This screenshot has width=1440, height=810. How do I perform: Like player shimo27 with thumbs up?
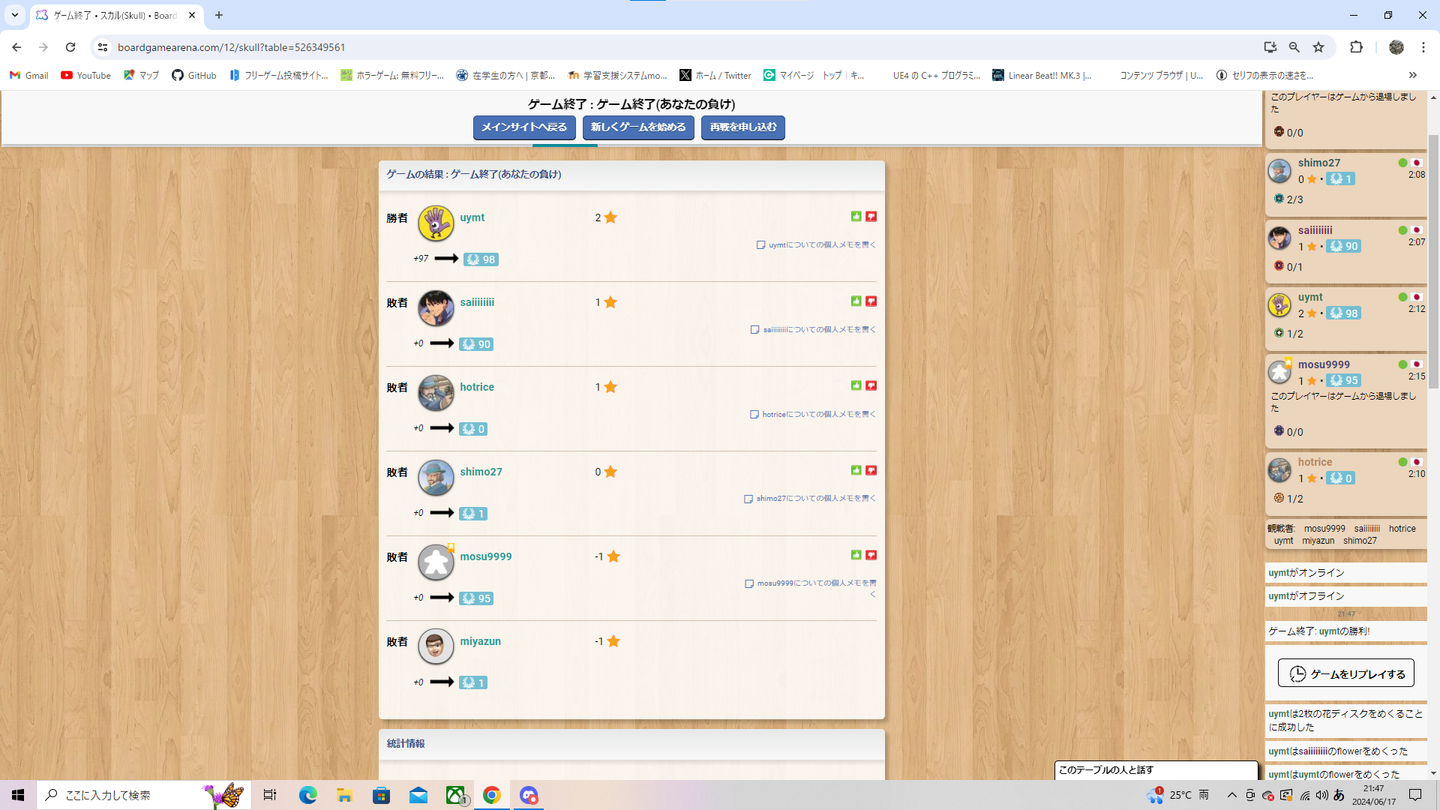pos(856,470)
